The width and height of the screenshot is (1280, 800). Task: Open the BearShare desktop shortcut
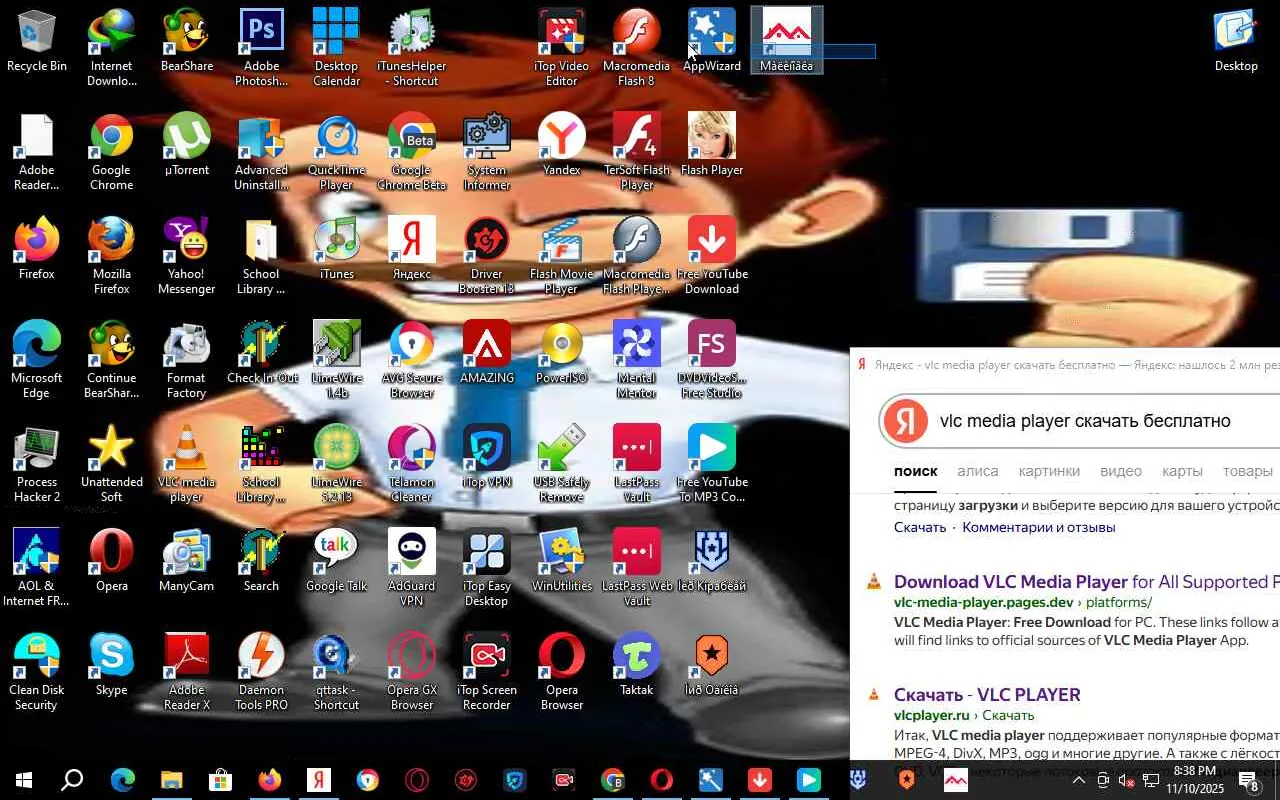pos(187,42)
